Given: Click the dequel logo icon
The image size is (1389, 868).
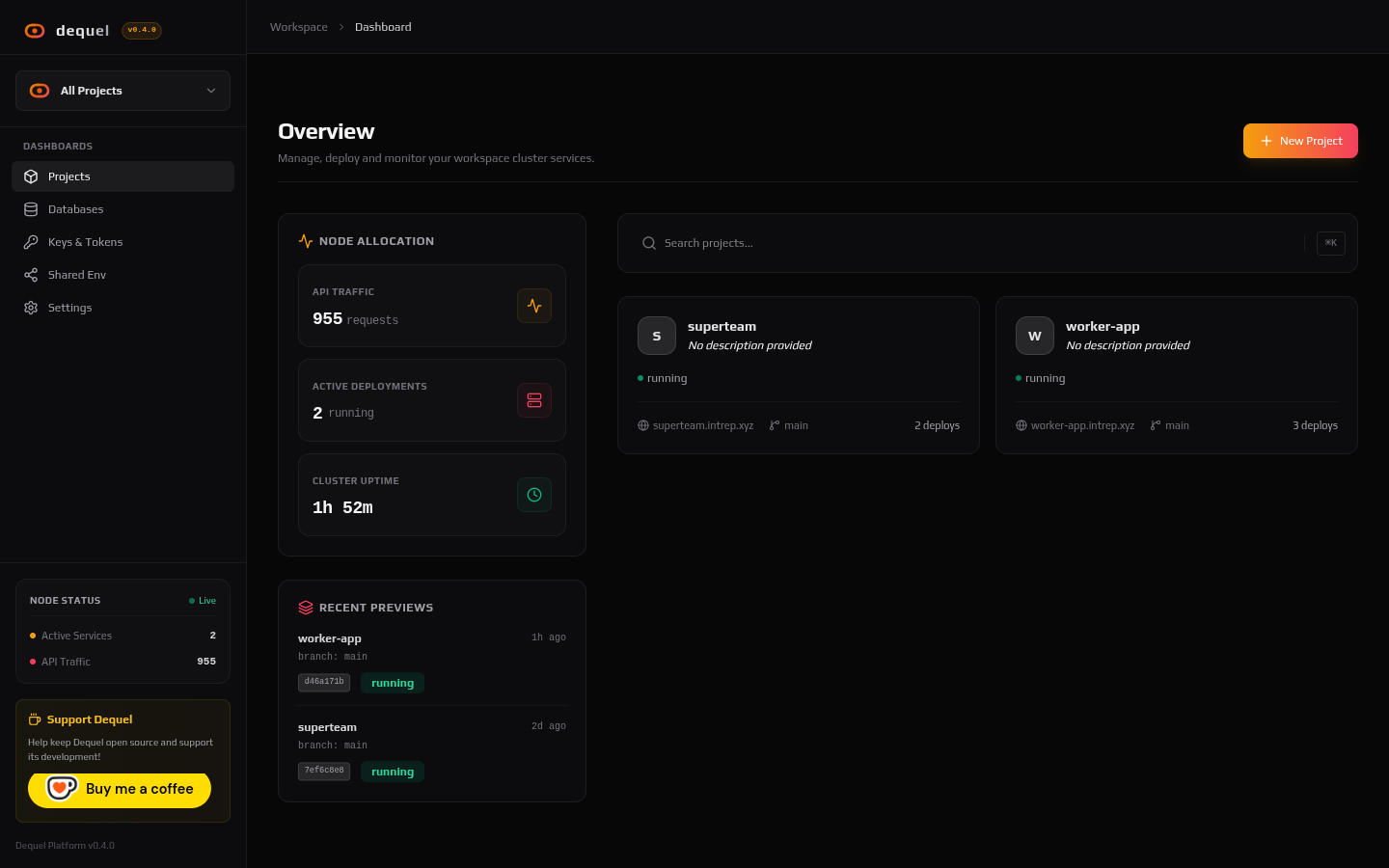Looking at the screenshot, I should (x=35, y=31).
